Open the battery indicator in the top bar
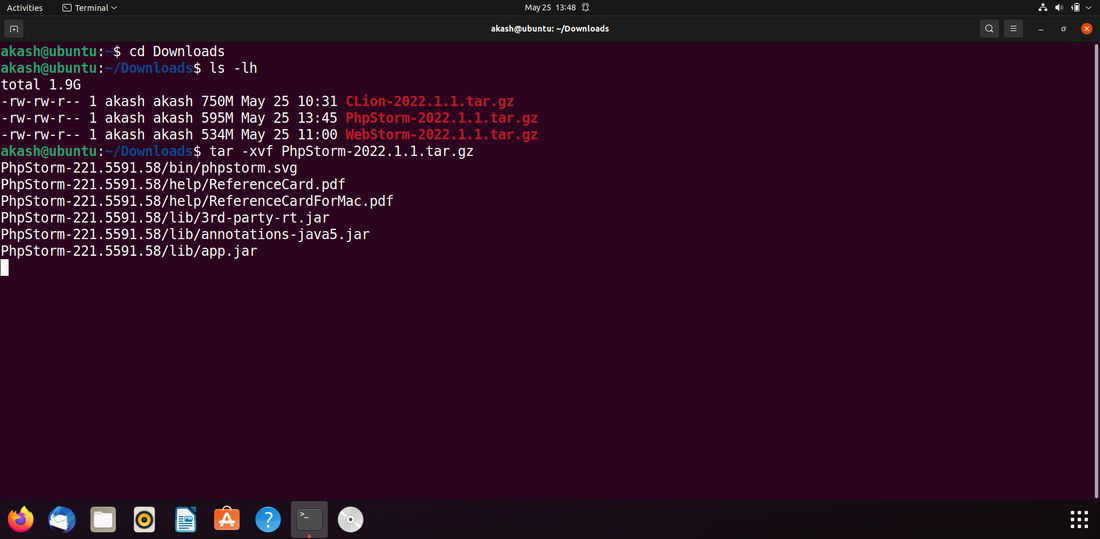Viewport: 1100px width, 539px height. pyautogui.click(x=1076, y=8)
